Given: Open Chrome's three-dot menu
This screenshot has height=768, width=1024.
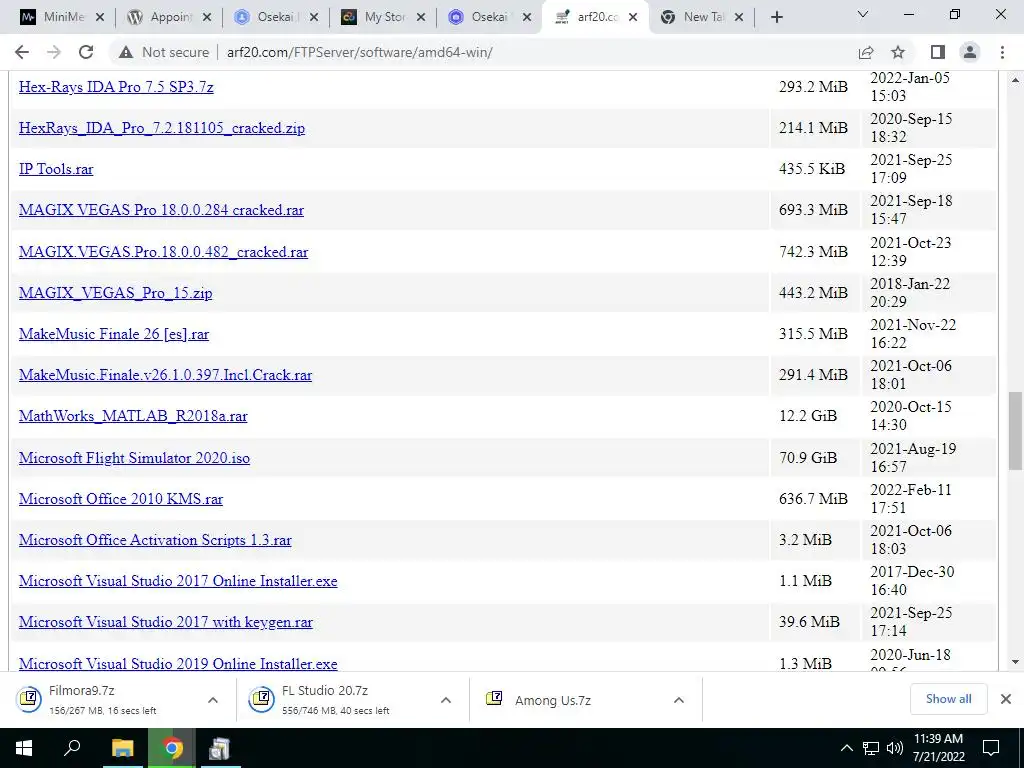Looking at the screenshot, I should point(1002,52).
